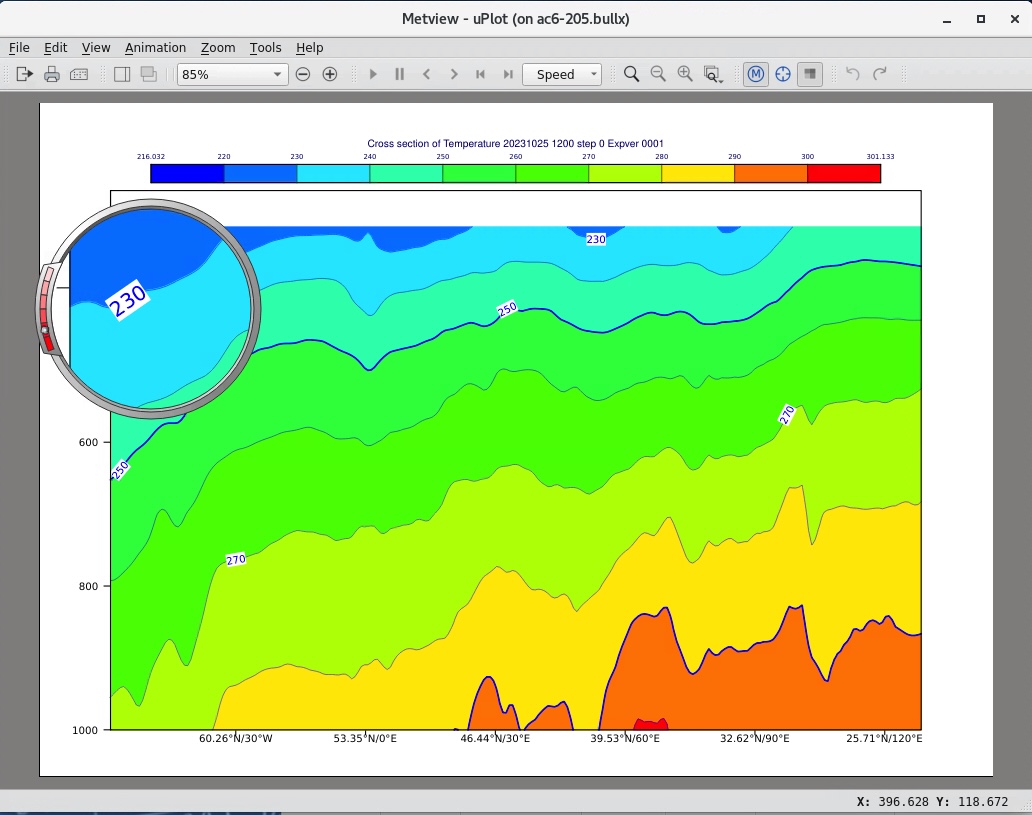Click the 60.26°N/30°W axis label
The image size is (1032, 815).
pos(236,738)
